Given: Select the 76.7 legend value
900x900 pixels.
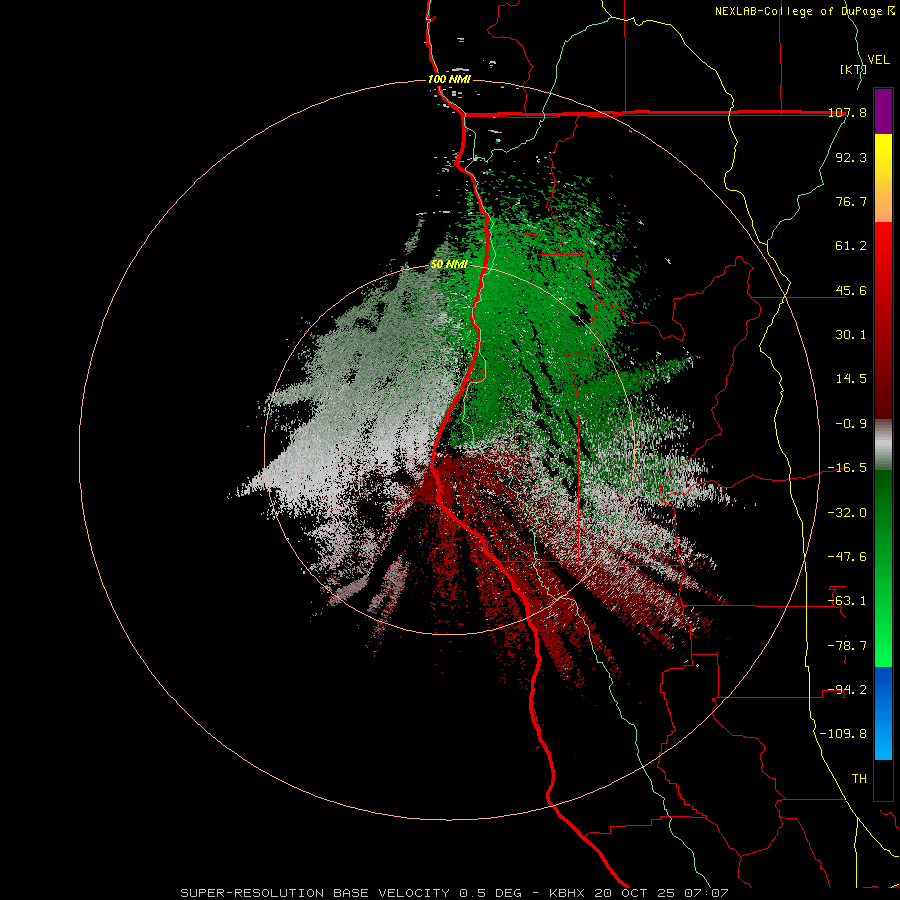Looking at the screenshot, I should (851, 201).
